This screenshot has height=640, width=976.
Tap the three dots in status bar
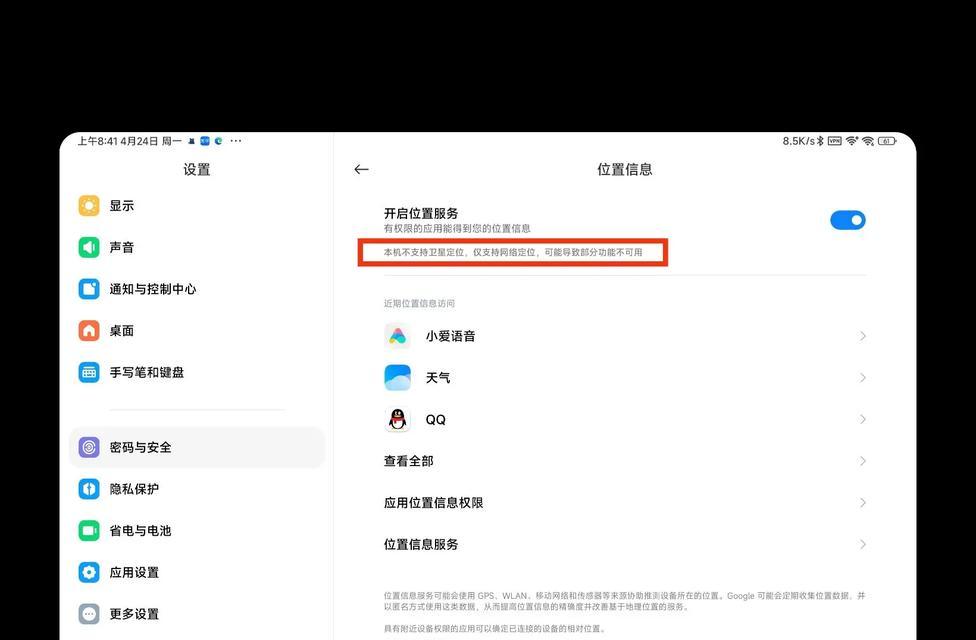[236, 141]
